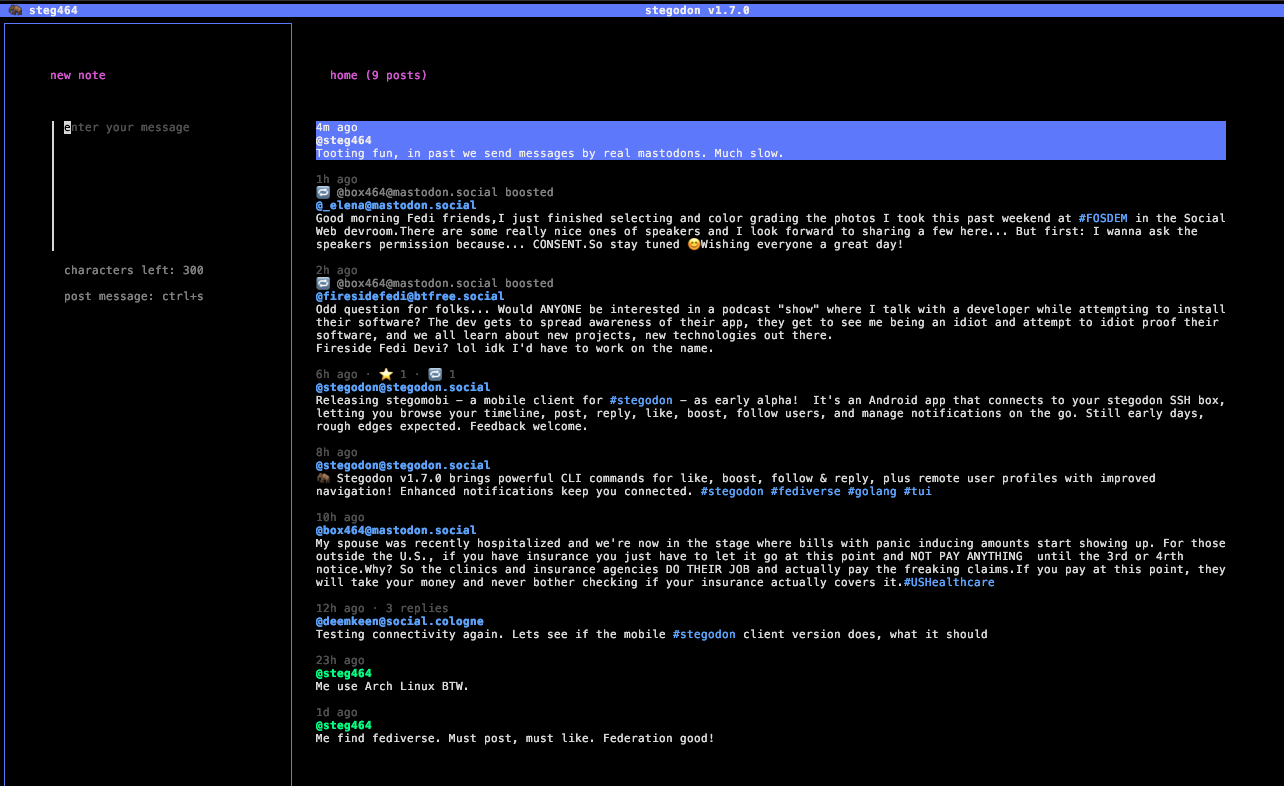Click the boost icon above _elena's post

[x=323, y=192]
